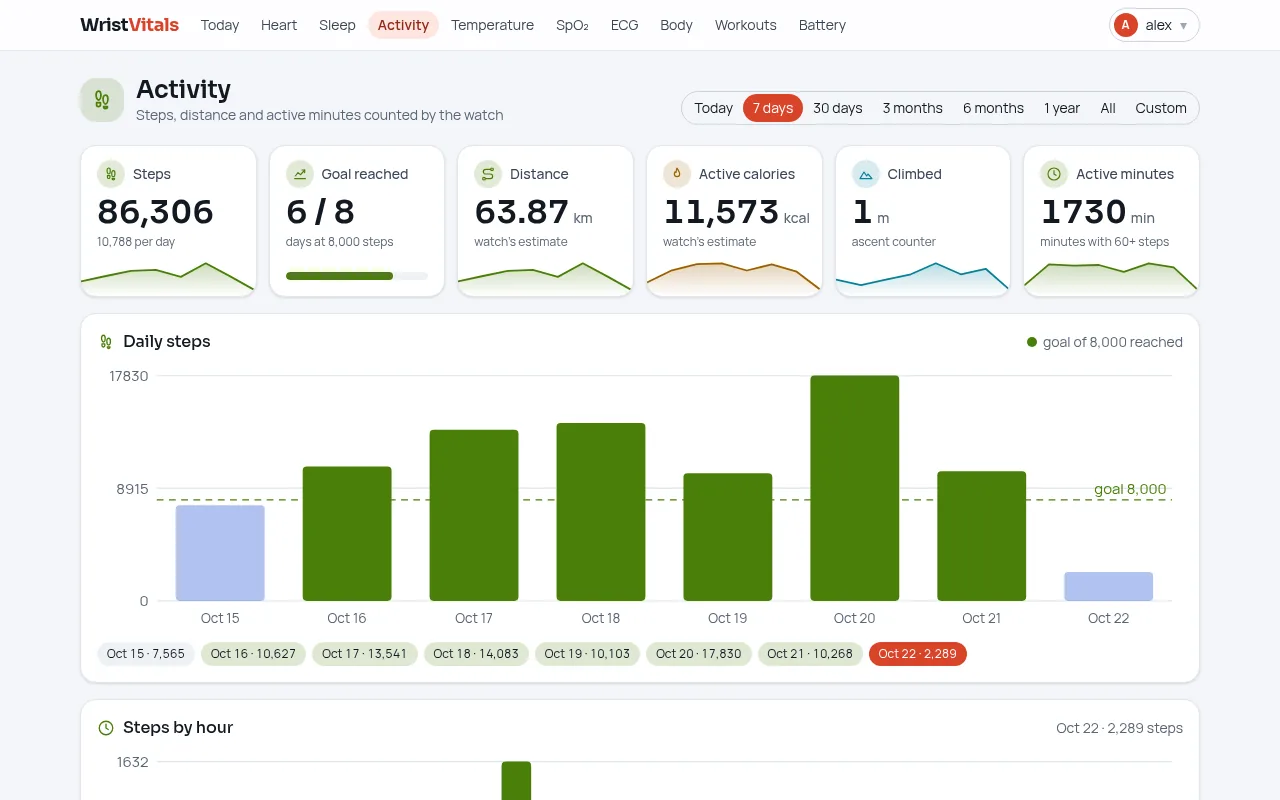Select the Oct 15 · 7,565 chip
Screen dimensions: 1280x800
[x=146, y=654]
